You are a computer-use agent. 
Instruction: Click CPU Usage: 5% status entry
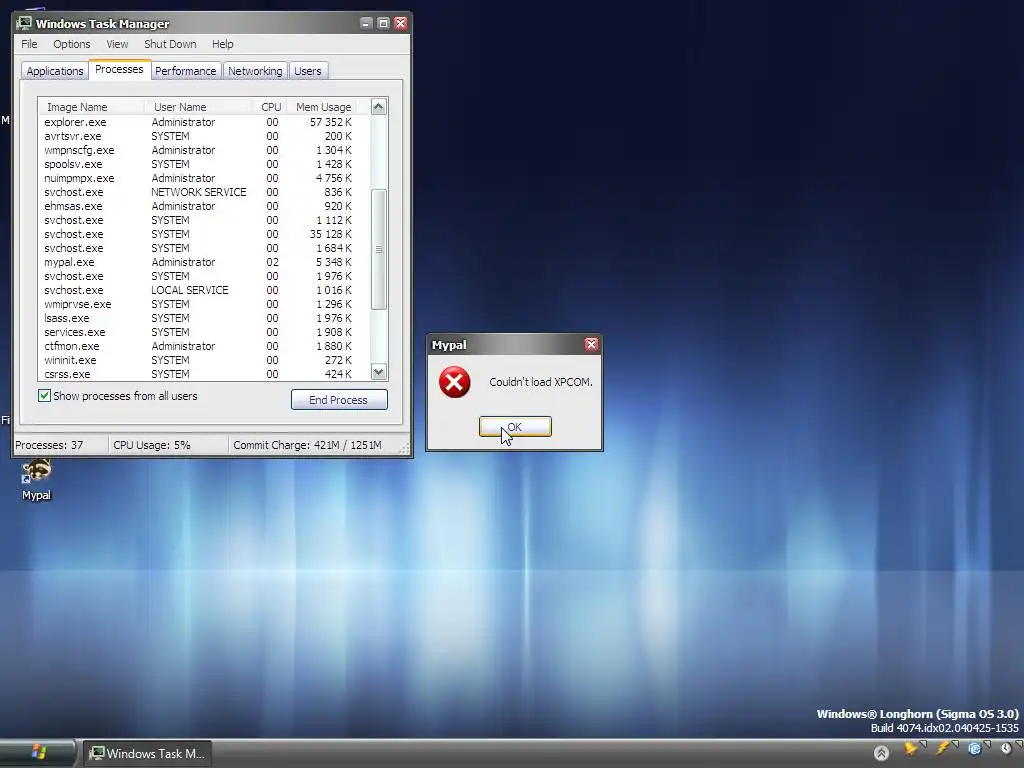[152, 445]
